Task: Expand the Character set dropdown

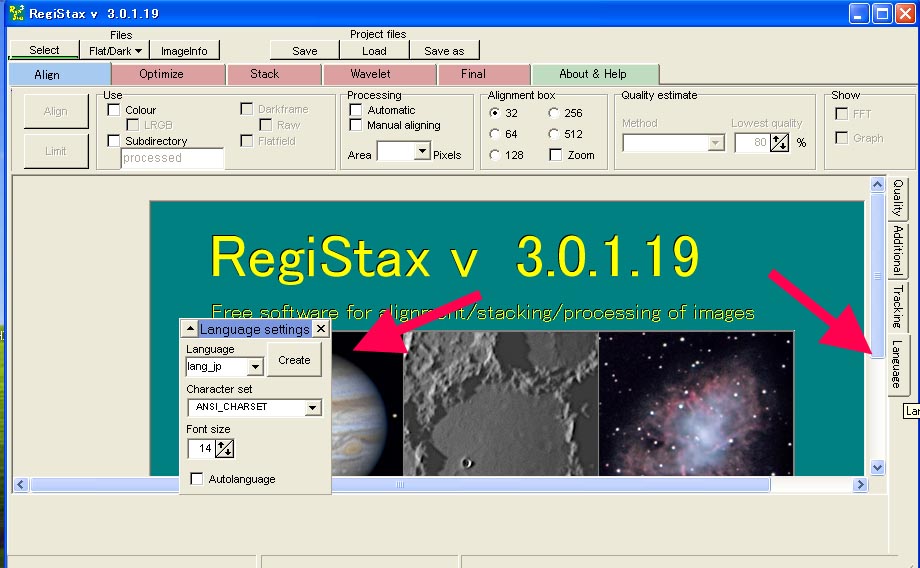Action: [x=313, y=408]
